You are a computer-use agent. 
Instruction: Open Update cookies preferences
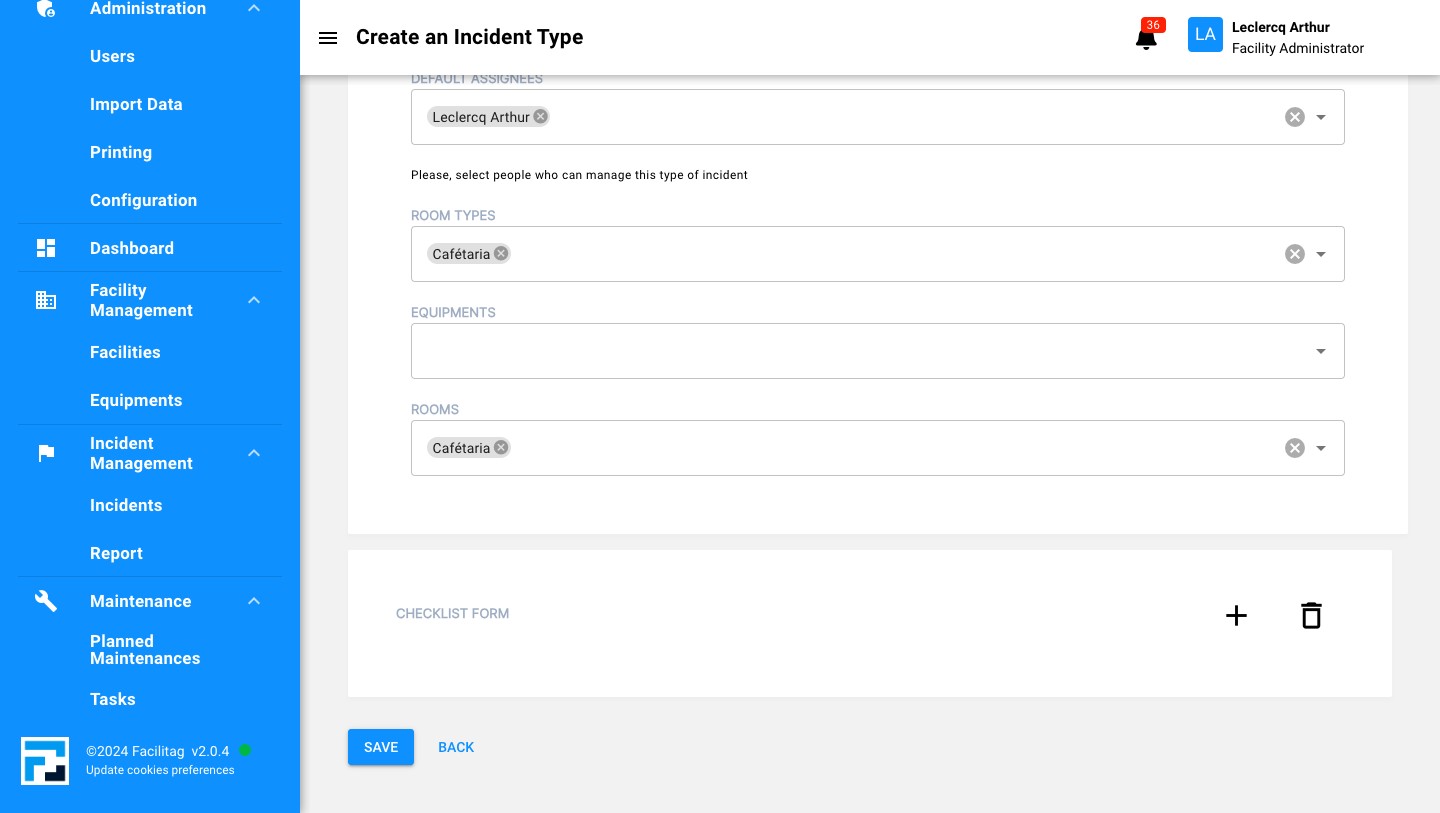click(160, 770)
